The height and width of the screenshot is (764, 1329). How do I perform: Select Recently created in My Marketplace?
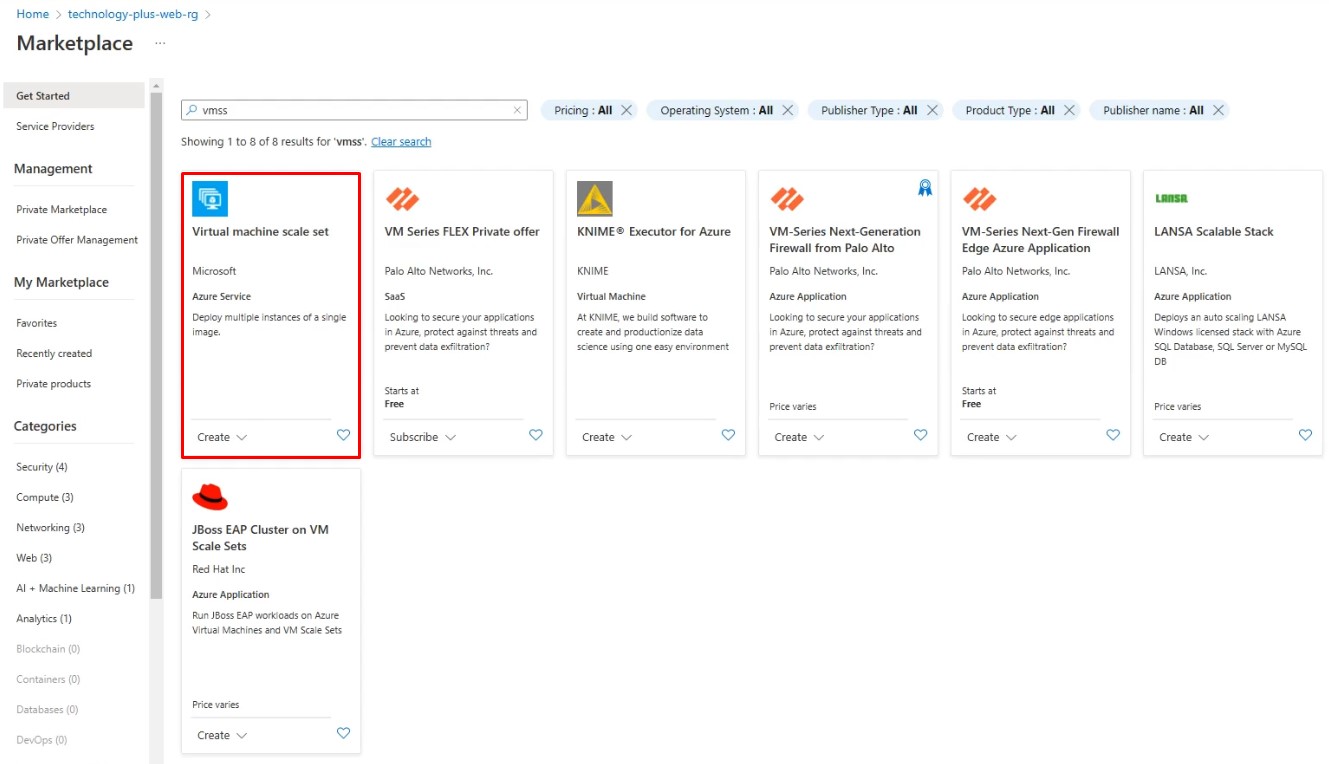54,353
